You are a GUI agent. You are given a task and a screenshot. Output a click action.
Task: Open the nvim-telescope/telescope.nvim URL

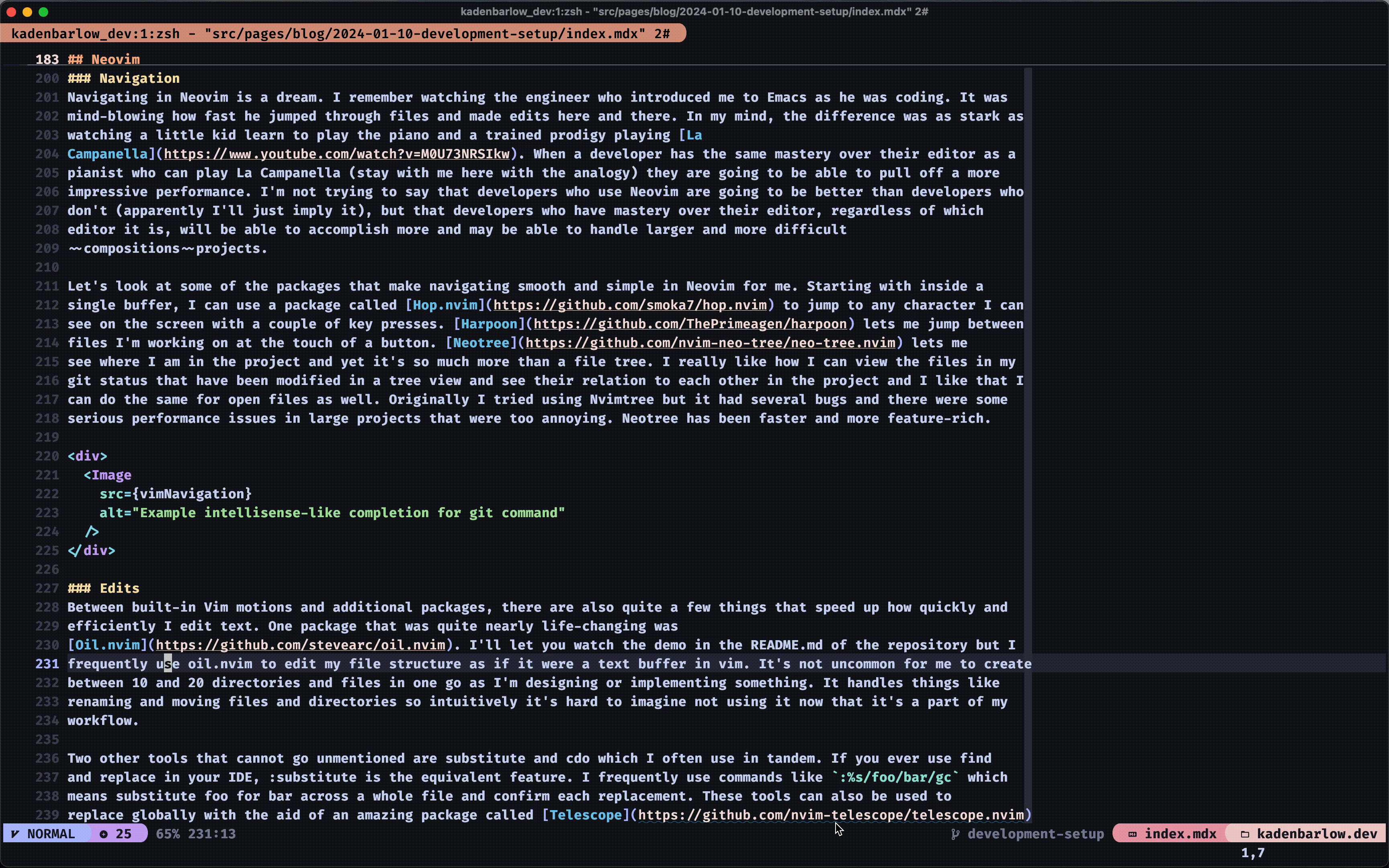coord(831,815)
